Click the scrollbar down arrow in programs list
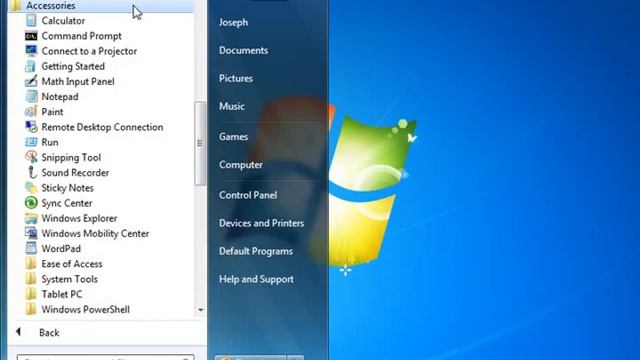 click(x=200, y=310)
